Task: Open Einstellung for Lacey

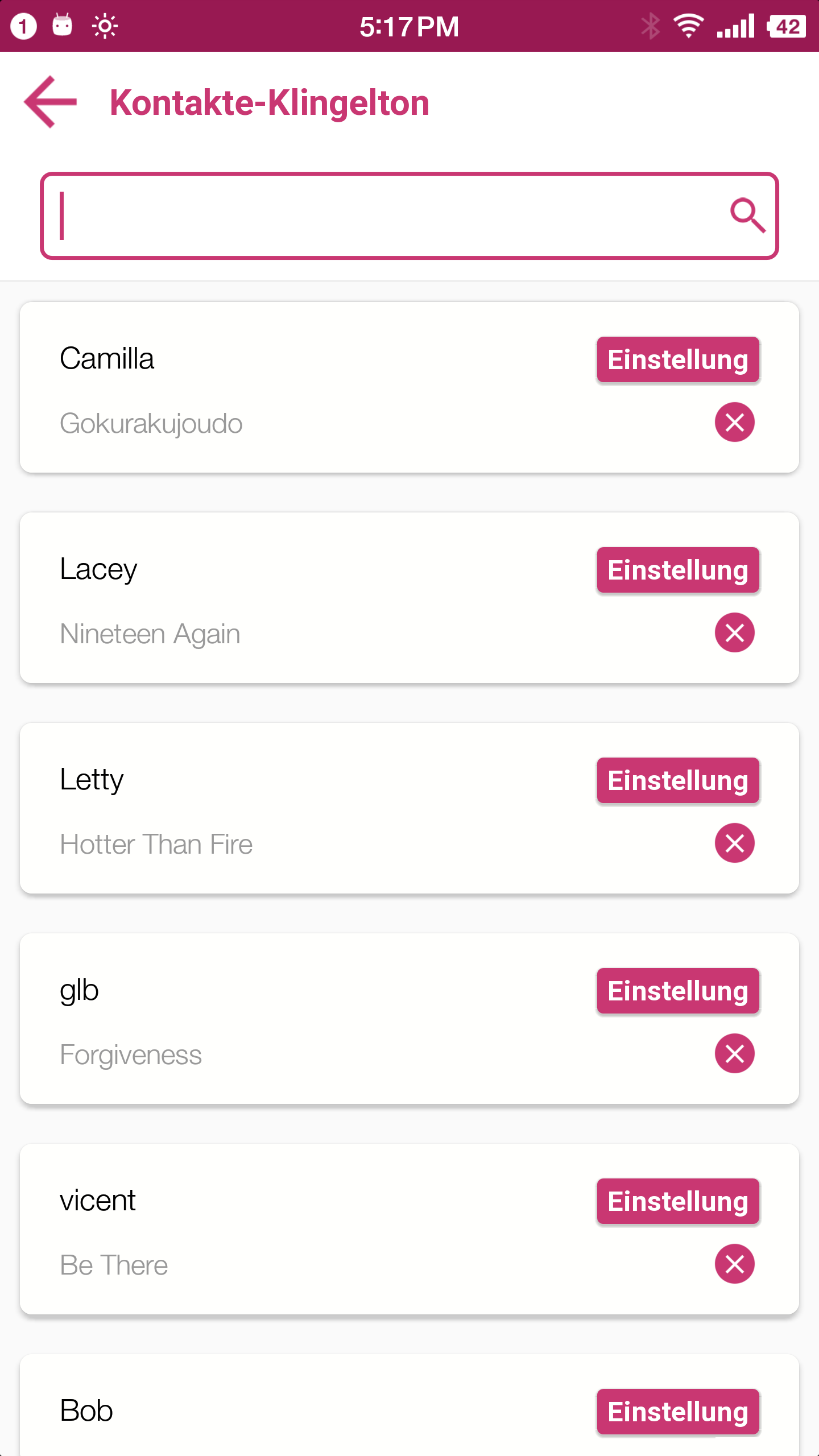Action: pos(678,570)
